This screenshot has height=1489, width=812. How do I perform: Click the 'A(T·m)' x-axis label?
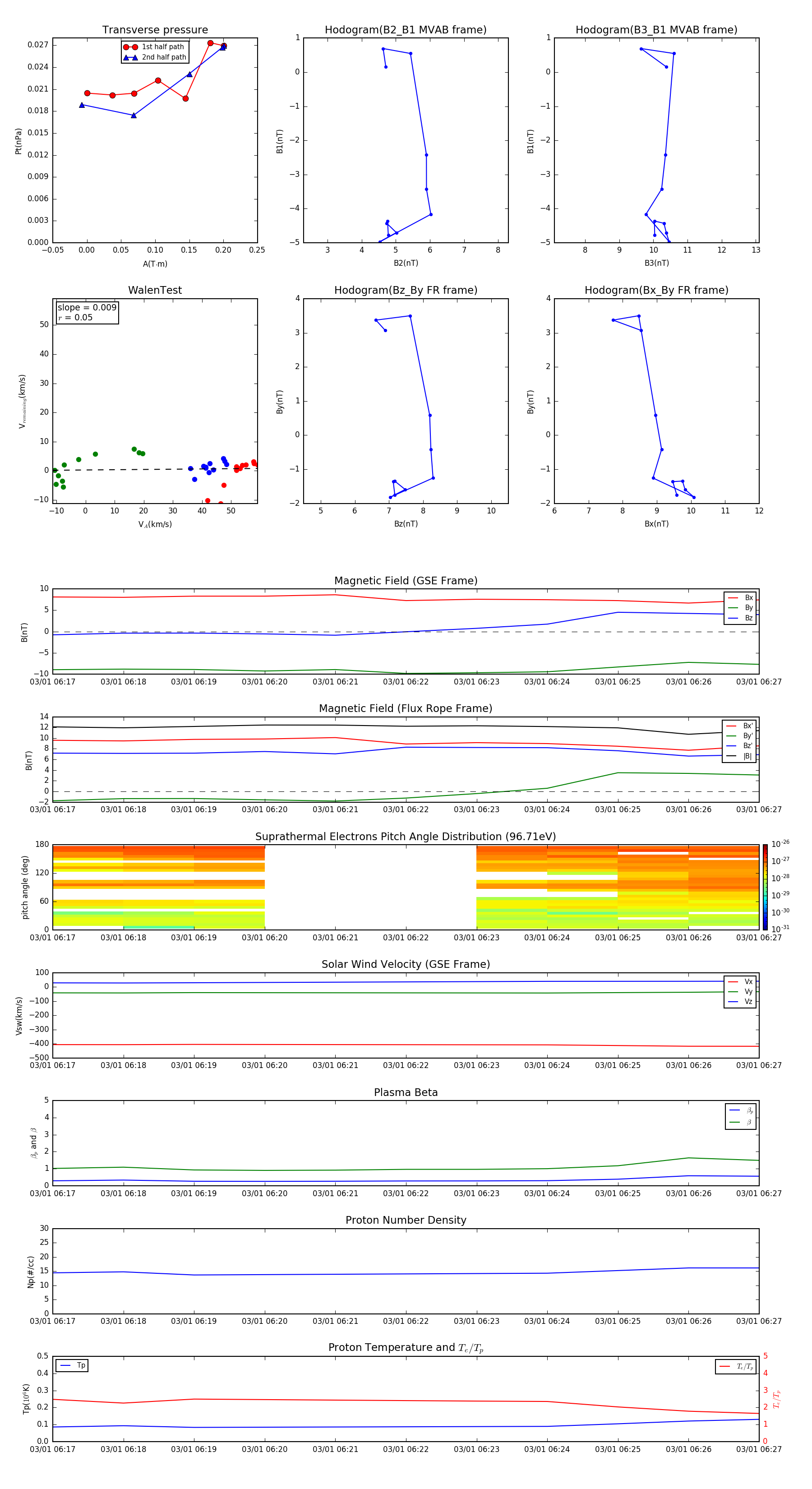[155, 264]
